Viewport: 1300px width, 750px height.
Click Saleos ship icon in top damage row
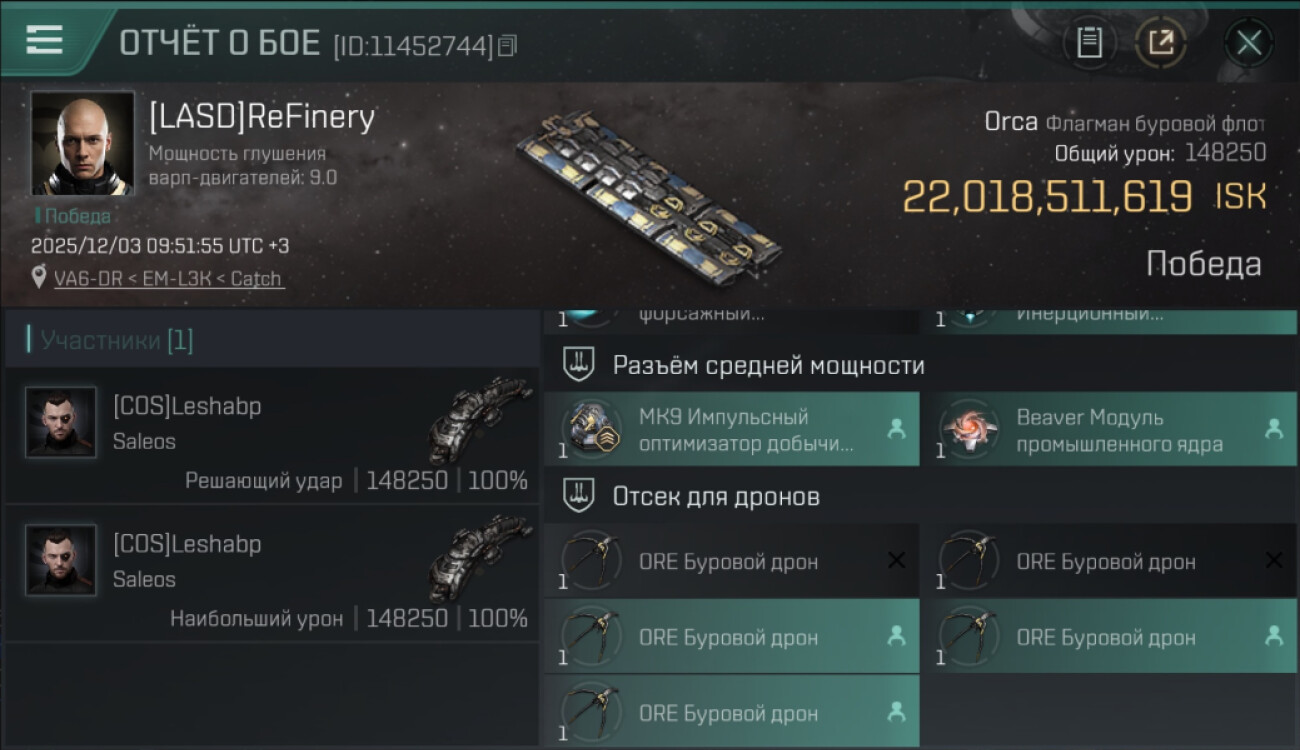pos(480,557)
